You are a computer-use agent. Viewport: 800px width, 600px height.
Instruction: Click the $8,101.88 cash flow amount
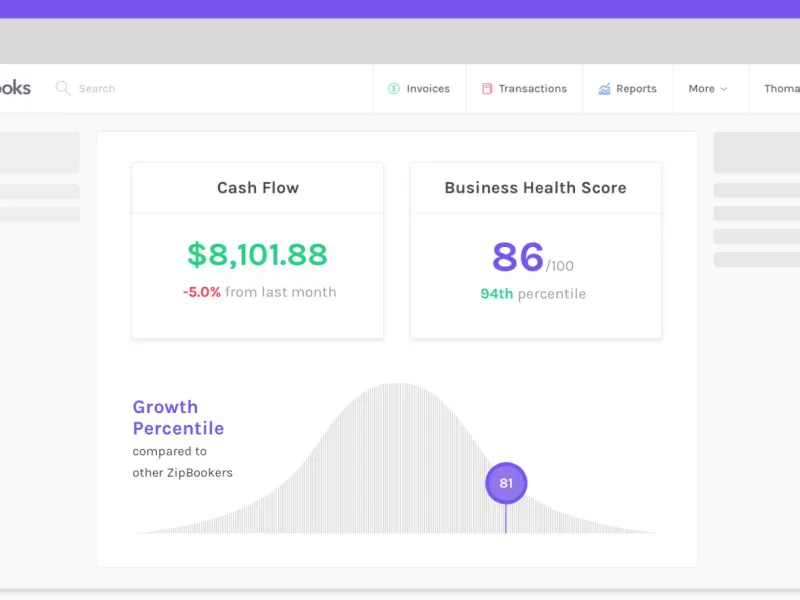(x=257, y=254)
